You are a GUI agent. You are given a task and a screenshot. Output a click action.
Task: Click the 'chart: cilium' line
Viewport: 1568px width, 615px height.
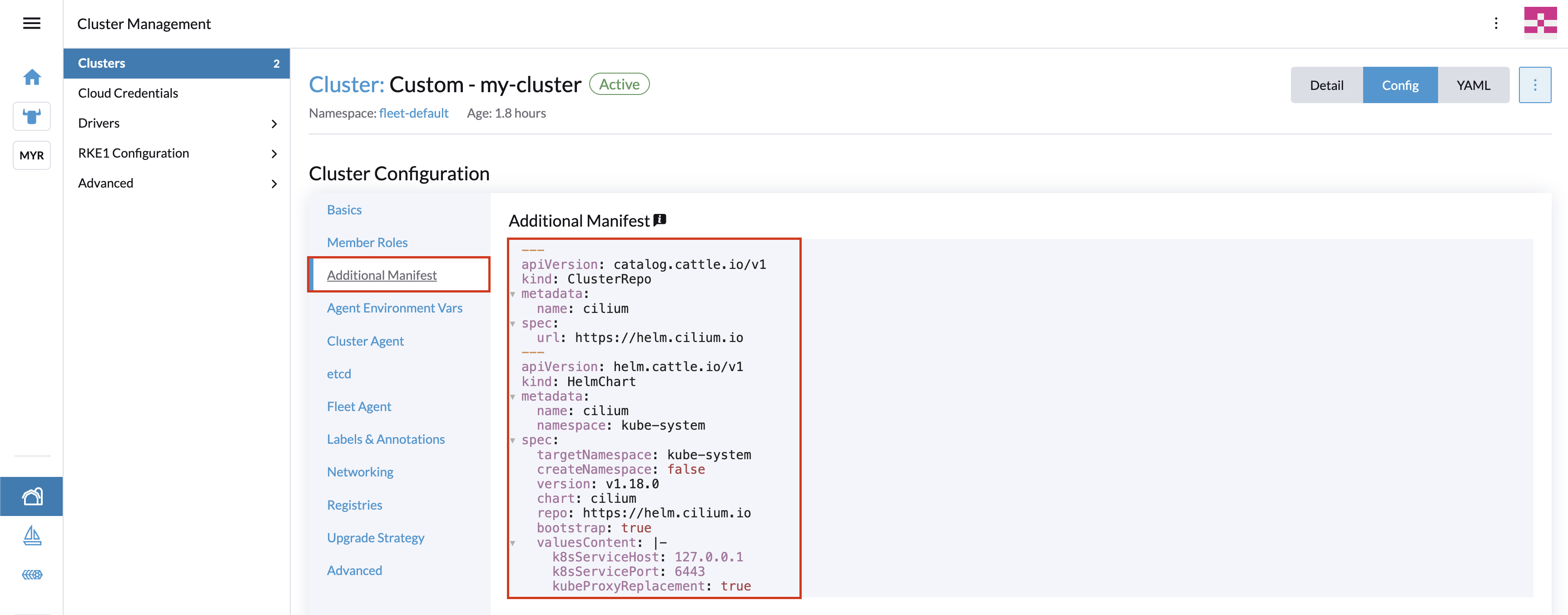point(586,499)
